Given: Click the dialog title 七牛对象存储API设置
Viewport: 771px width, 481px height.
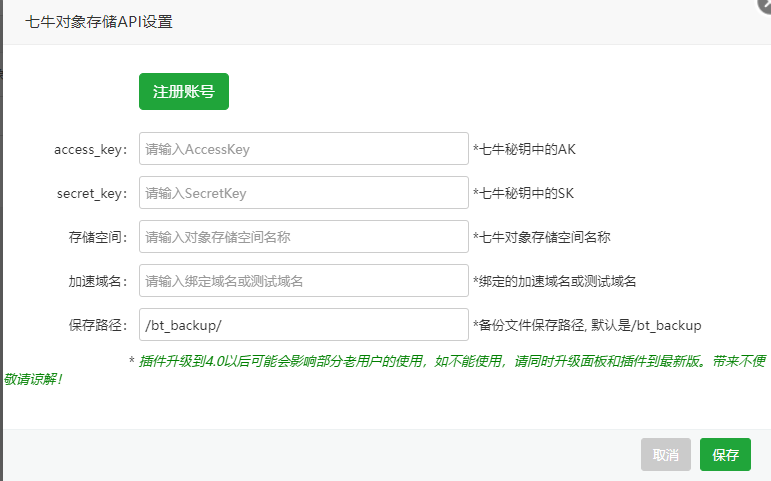Looking at the screenshot, I should click(x=99, y=22).
